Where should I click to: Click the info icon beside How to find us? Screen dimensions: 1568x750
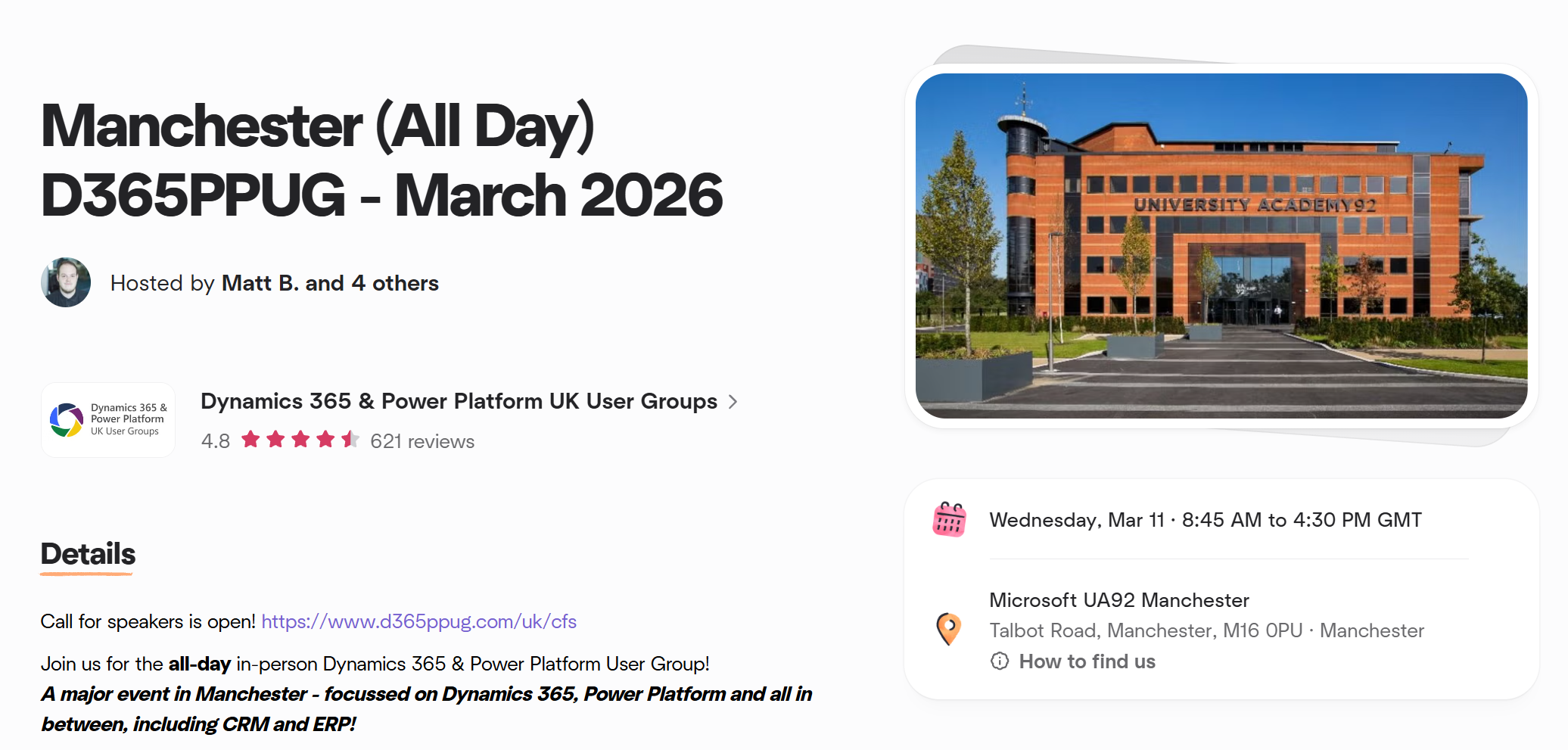(1000, 661)
